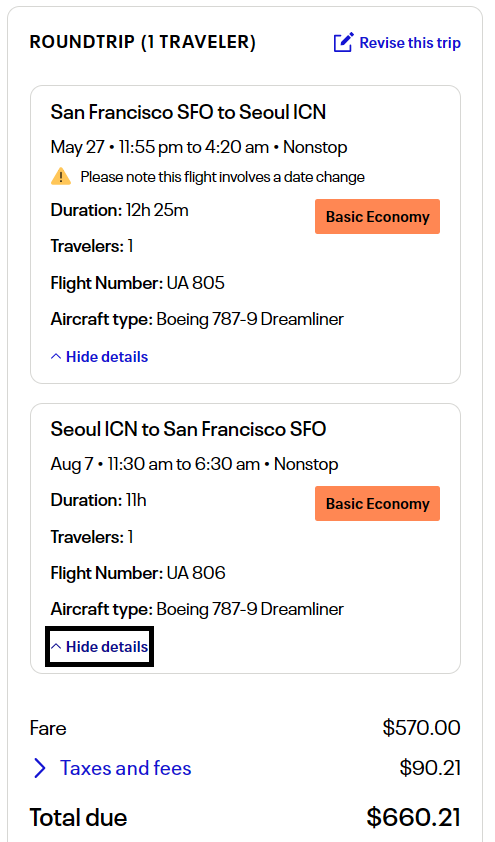The width and height of the screenshot is (495, 842).
Task: Click the San Francisco SFO to Seoul ICN heading
Action: (x=188, y=112)
